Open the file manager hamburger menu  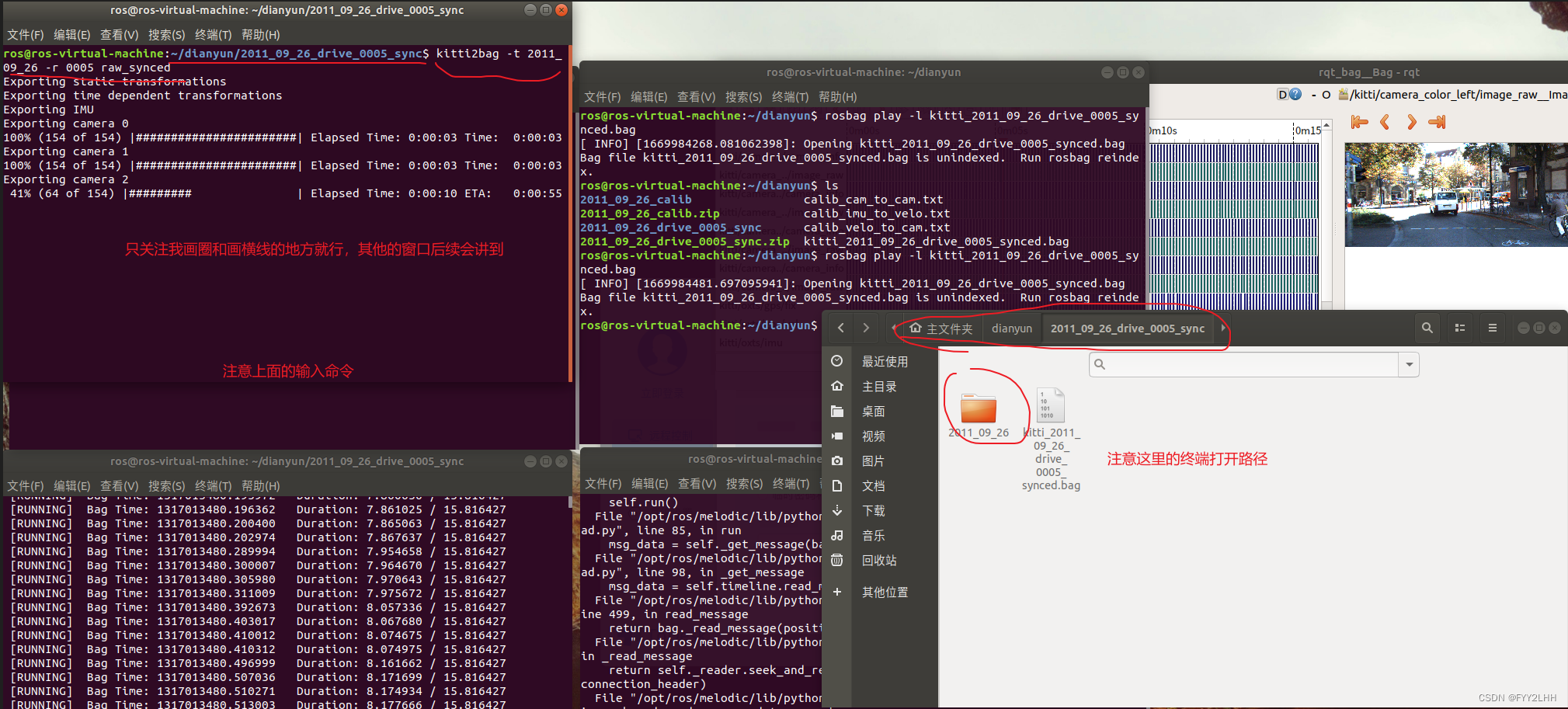coord(1491,328)
